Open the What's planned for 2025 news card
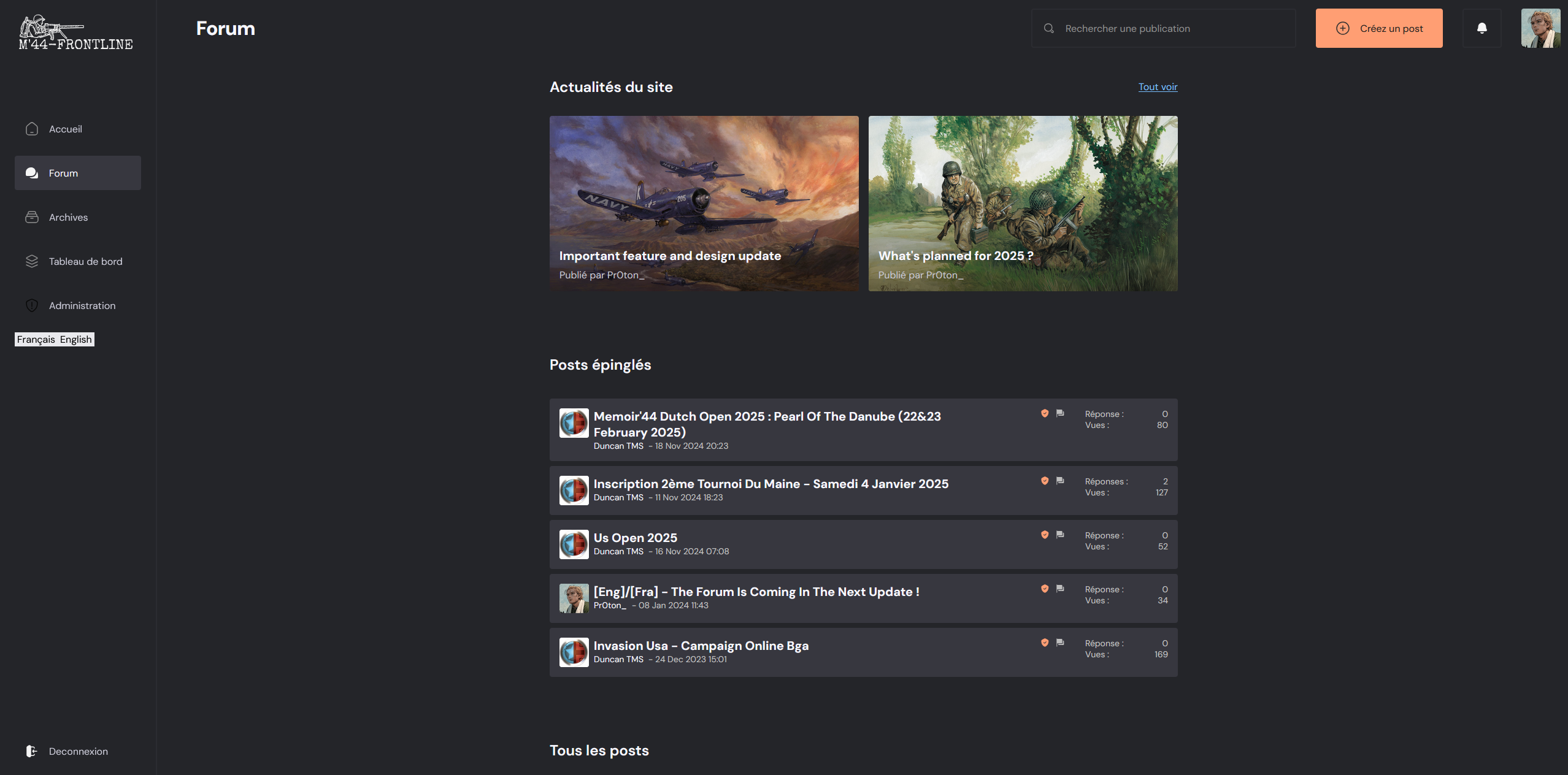This screenshot has height=775, width=1568. [x=1023, y=204]
